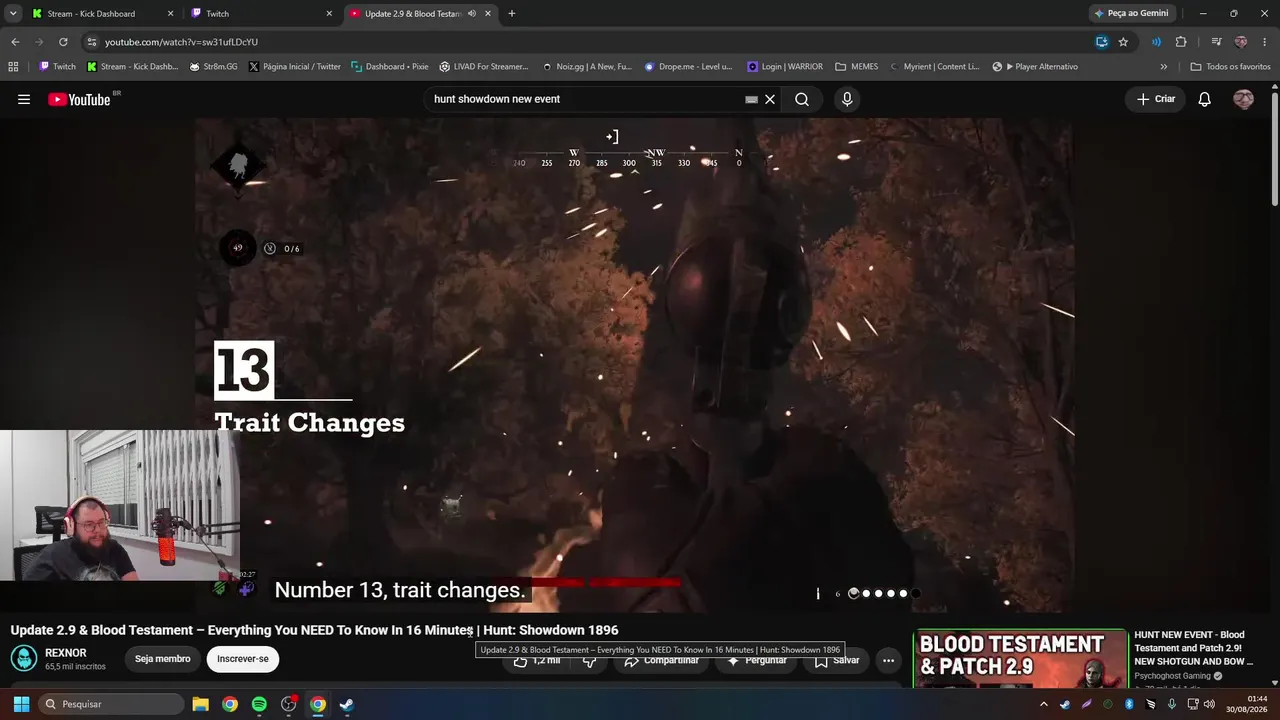Open YouTube notifications bell

[x=1205, y=99]
